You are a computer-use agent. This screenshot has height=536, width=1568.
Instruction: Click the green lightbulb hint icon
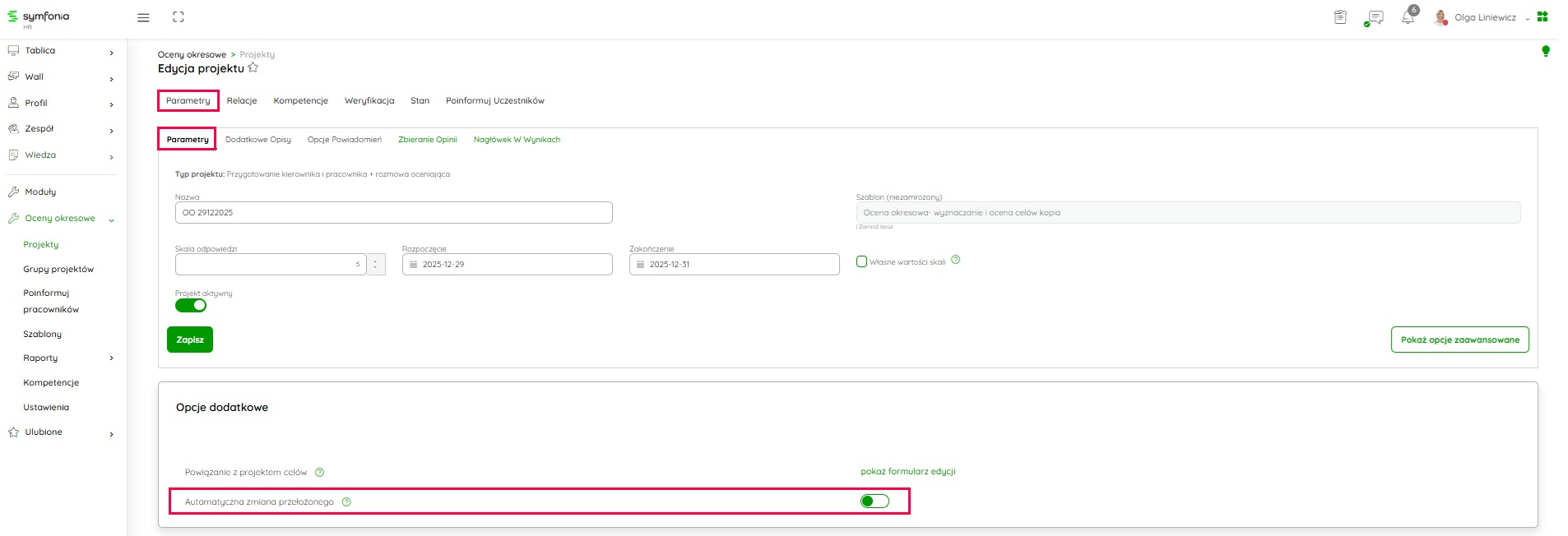tap(1545, 51)
